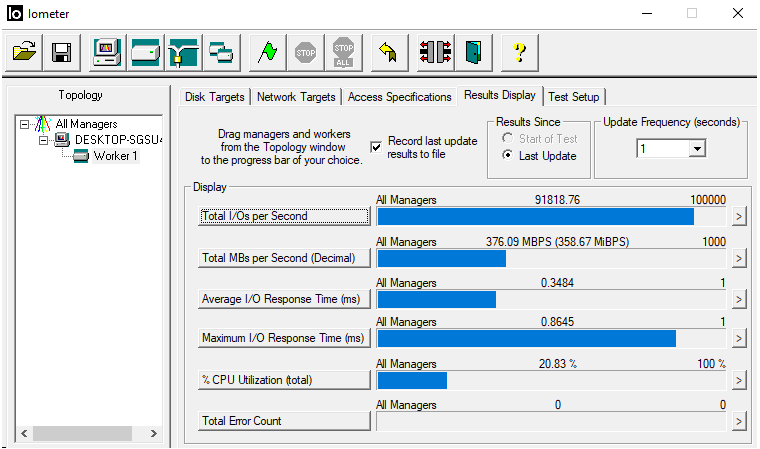Viewport: 760px width, 449px height.
Task: Click the Save configuration floppy disk icon
Action: click(x=61, y=52)
